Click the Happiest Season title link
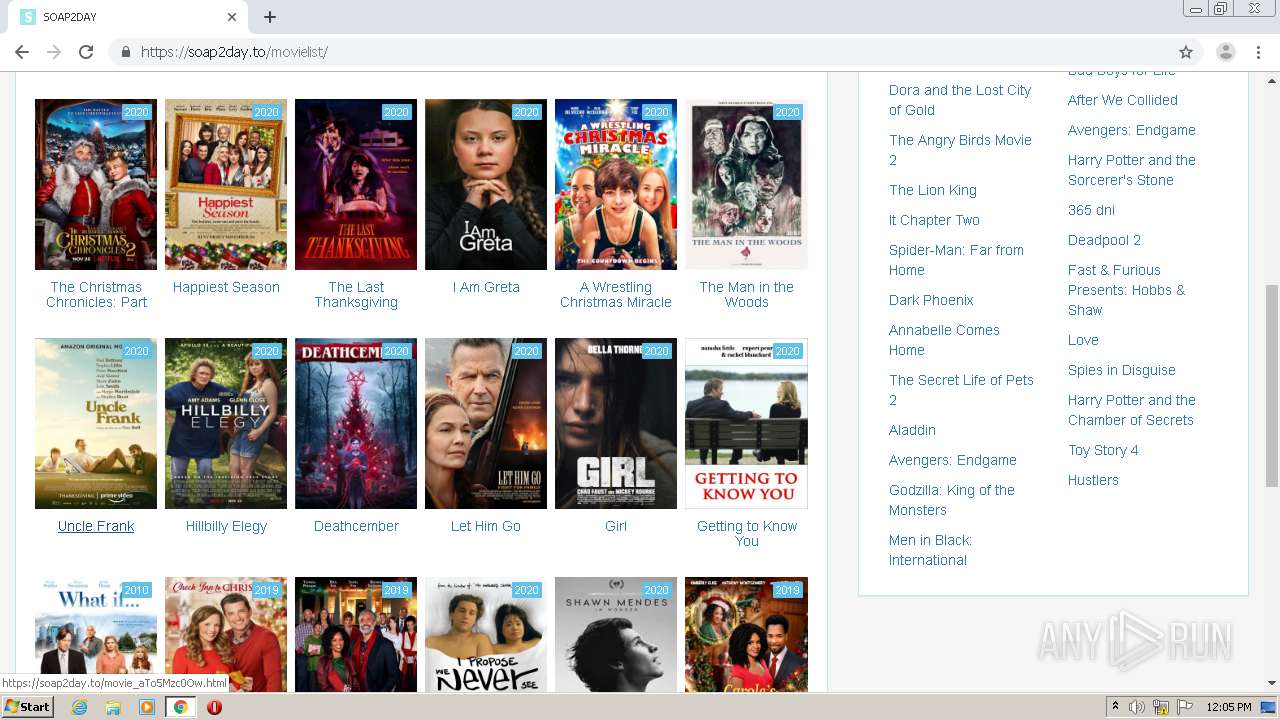 pyautogui.click(x=226, y=287)
